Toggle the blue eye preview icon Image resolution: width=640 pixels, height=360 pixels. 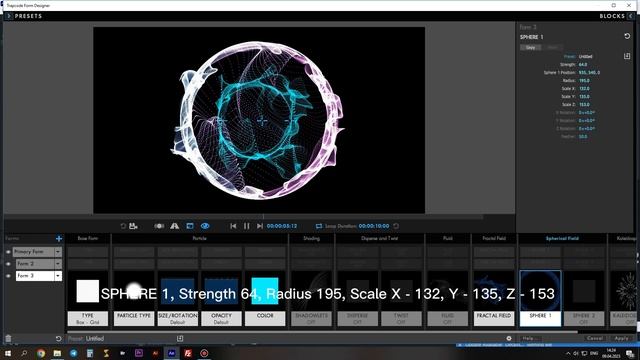pos(205,226)
